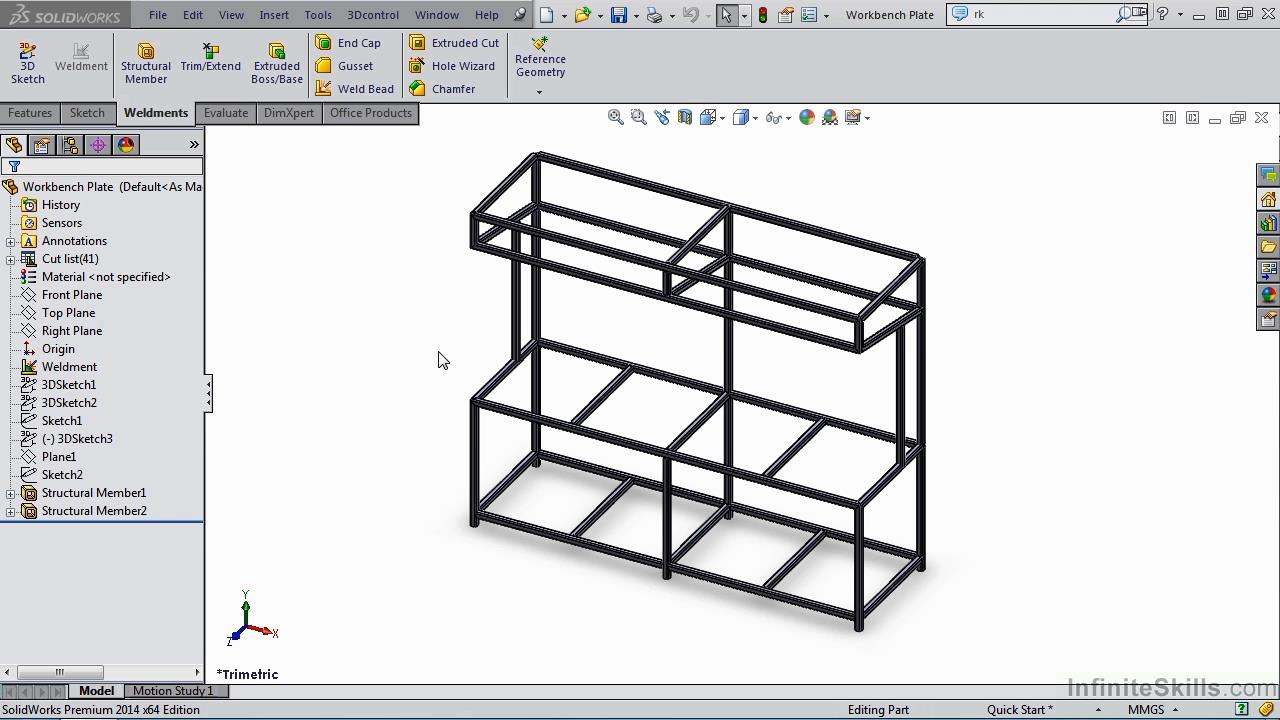Image resolution: width=1280 pixels, height=720 pixels.
Task: Switch to the PropertyManager tab
Action: pos(42,145)
